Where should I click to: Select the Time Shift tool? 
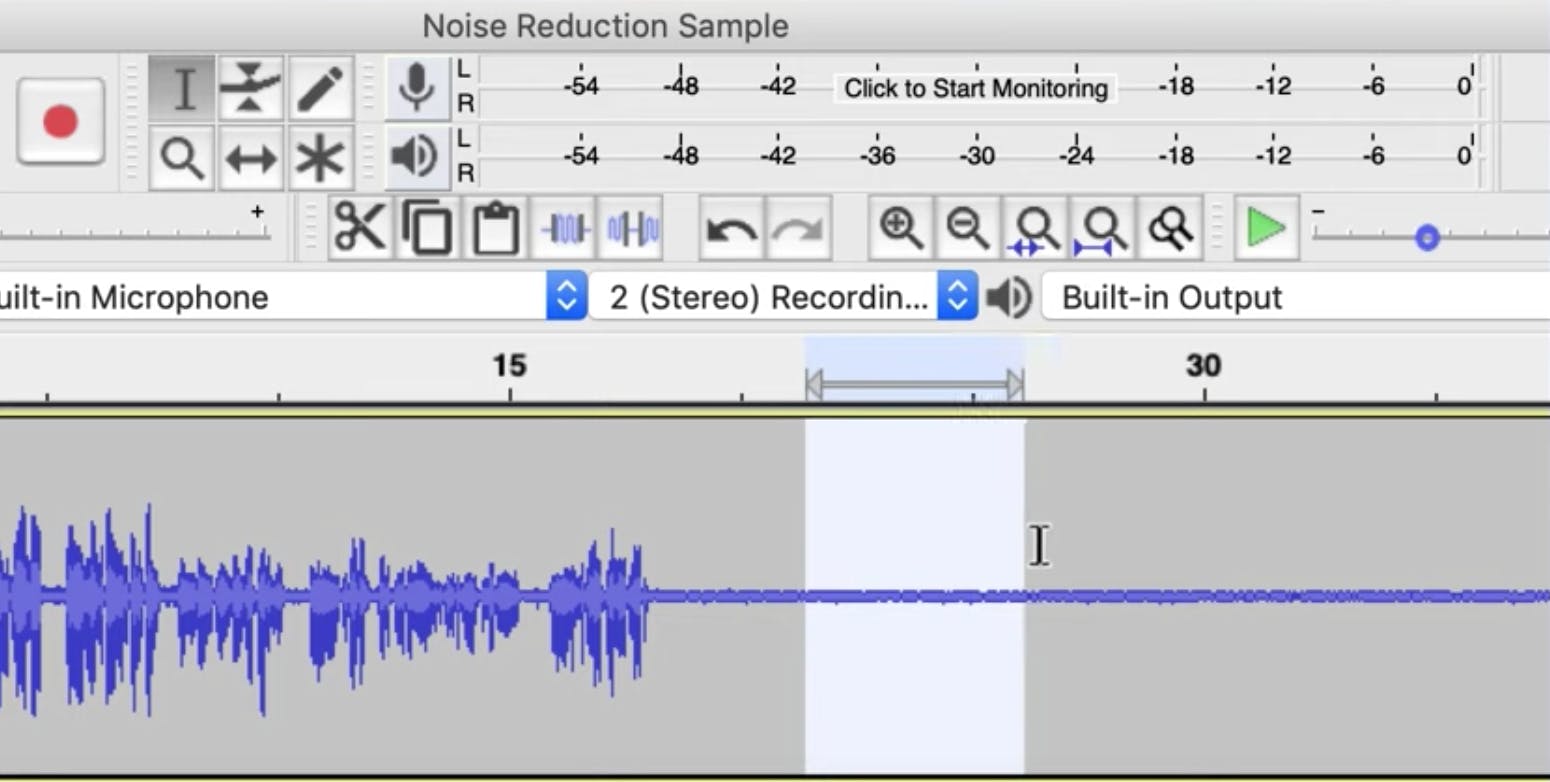[252, 155]
